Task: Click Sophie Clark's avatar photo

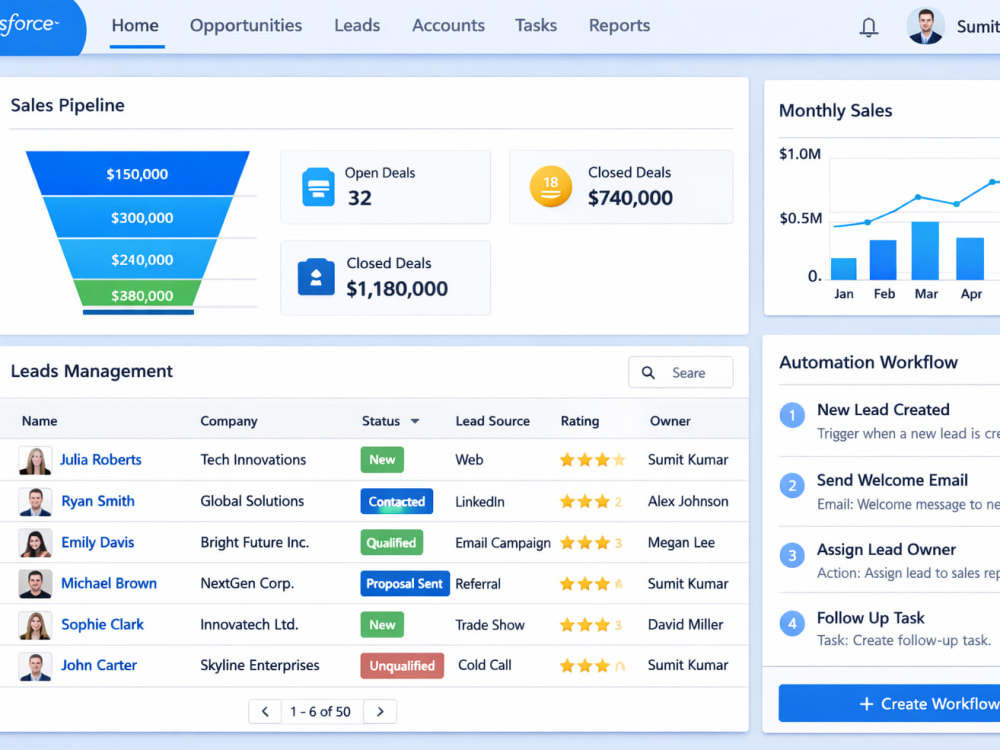Action: pos(35,626)
